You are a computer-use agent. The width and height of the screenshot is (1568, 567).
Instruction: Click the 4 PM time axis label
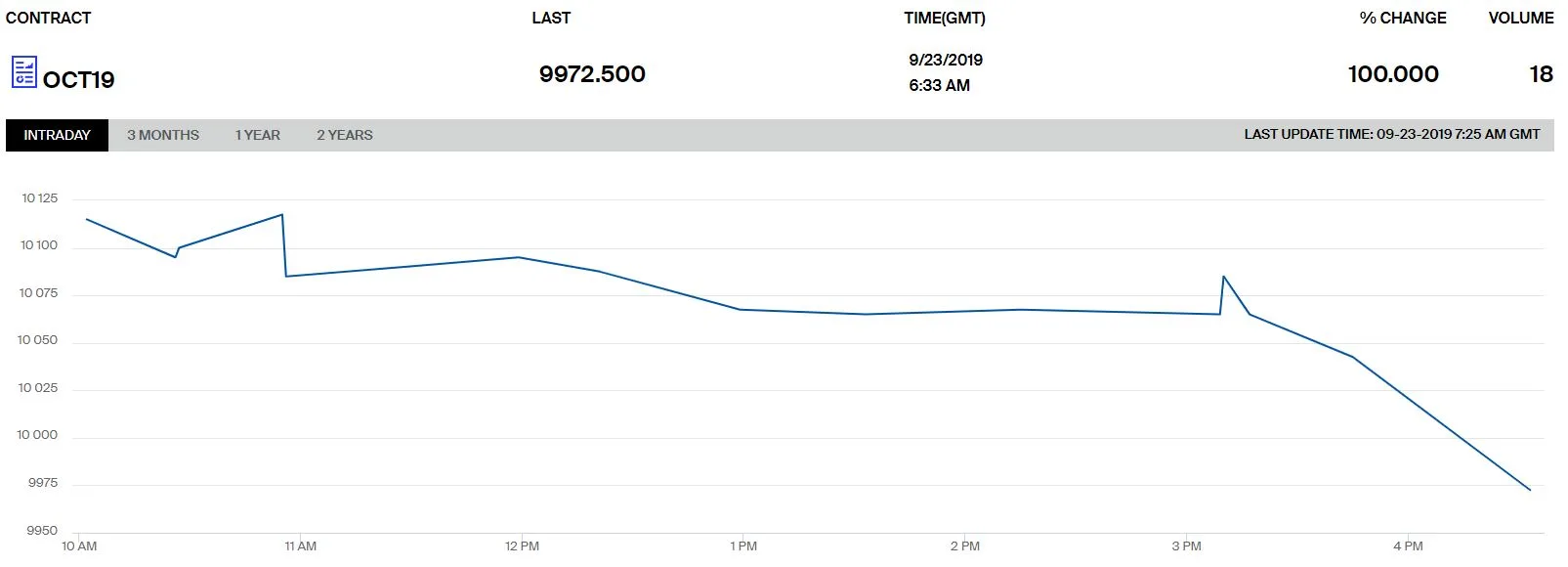point(1408,545)
